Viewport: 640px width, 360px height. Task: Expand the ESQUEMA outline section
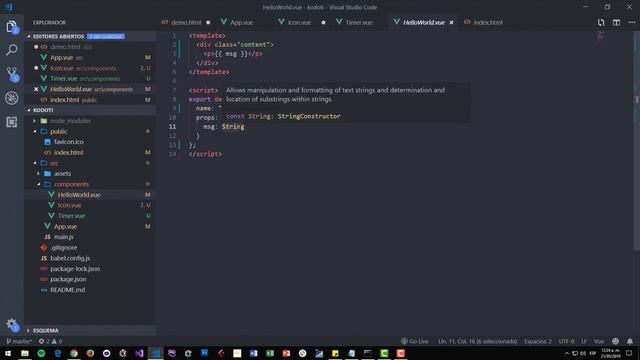pos(45,330)
